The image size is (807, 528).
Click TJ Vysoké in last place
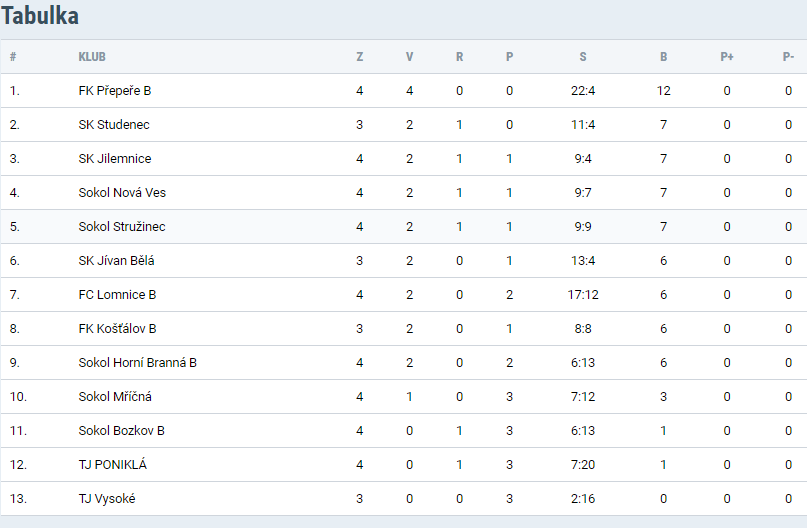tap(107, 499)
